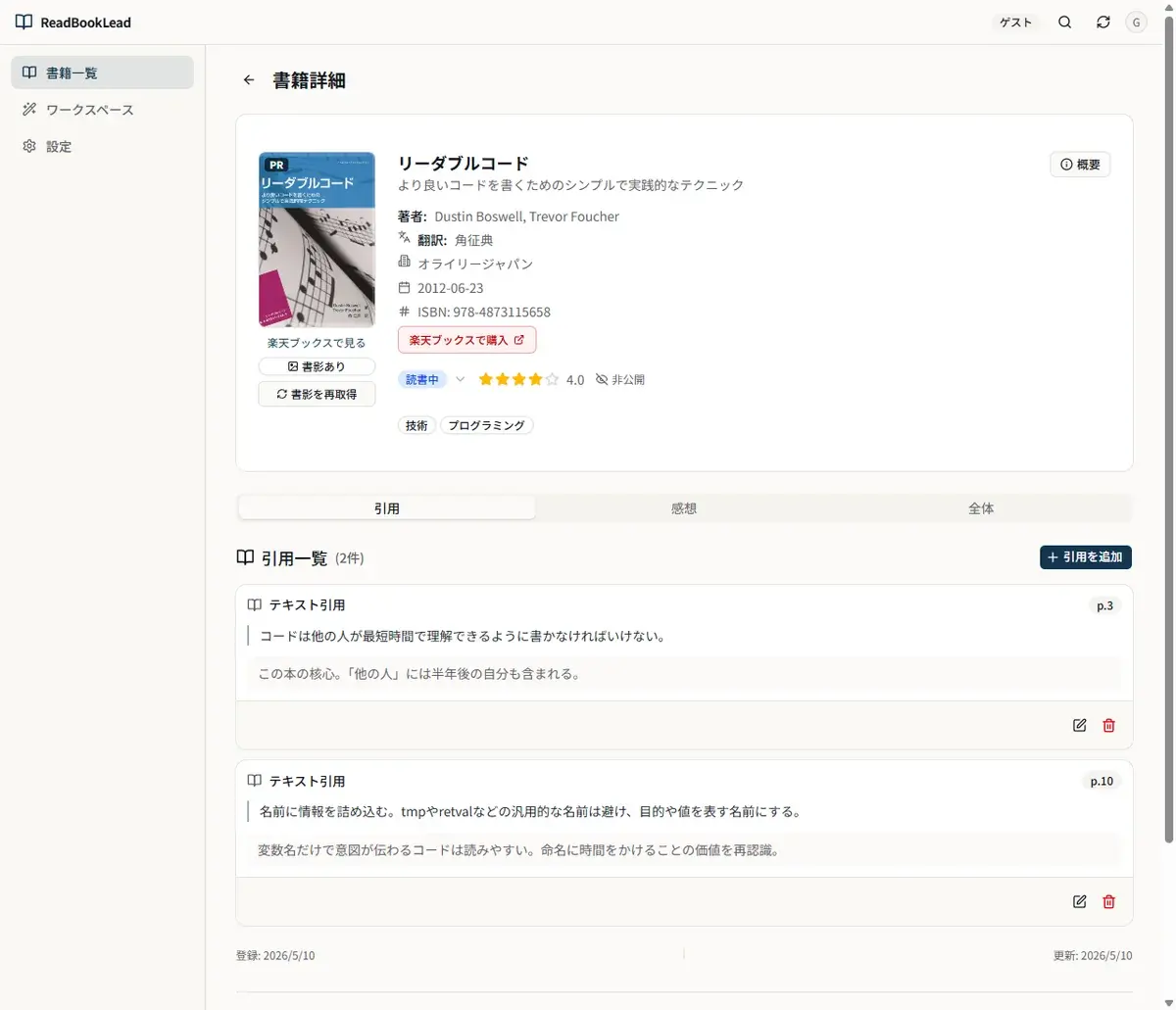Screen dimensions: 1176x1010
Task: Click the ゲスト badge in header
Action: pyautogui.click(x=1015, y=23)
